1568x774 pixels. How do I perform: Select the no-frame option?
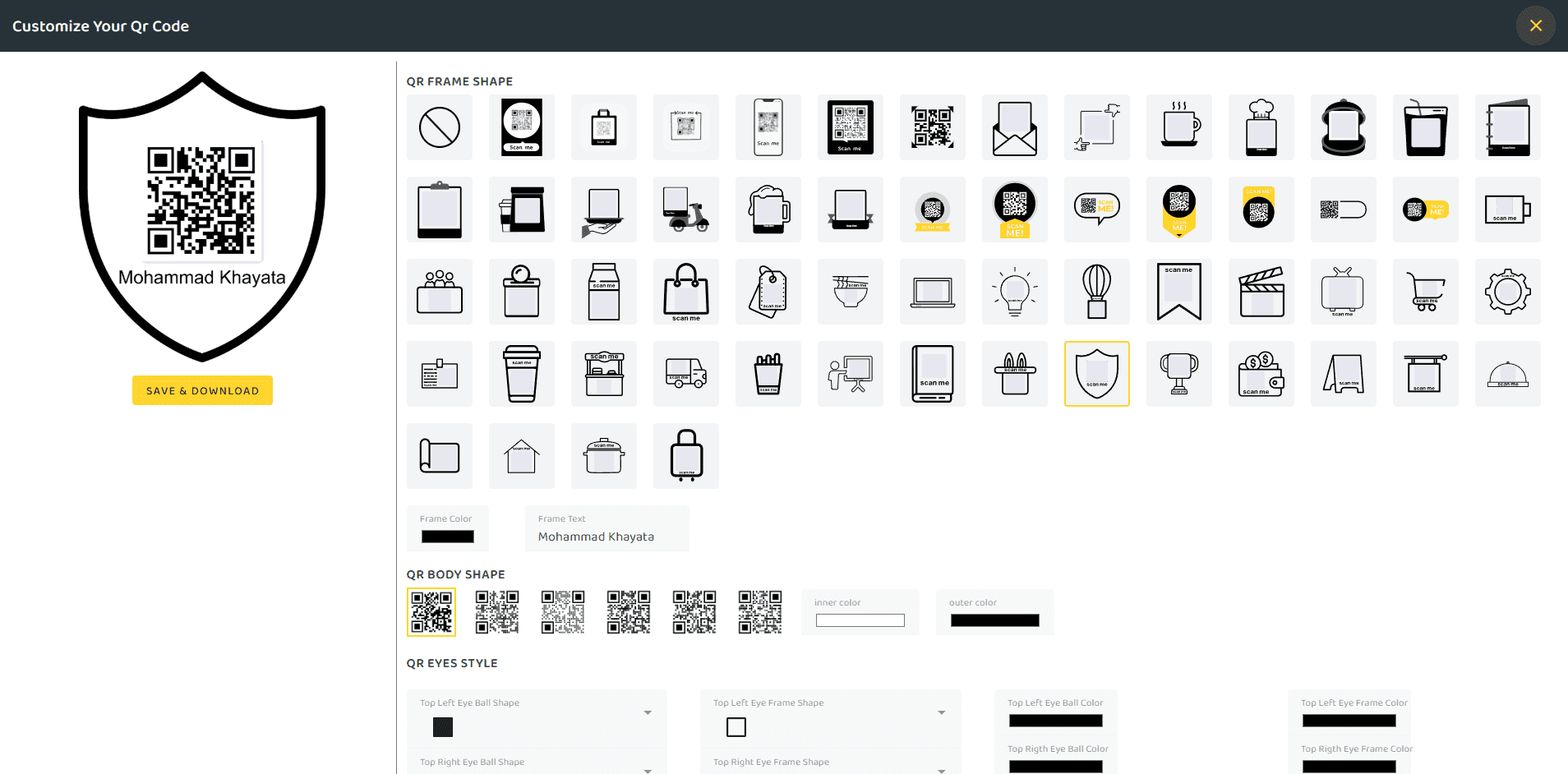pos(440,127)
